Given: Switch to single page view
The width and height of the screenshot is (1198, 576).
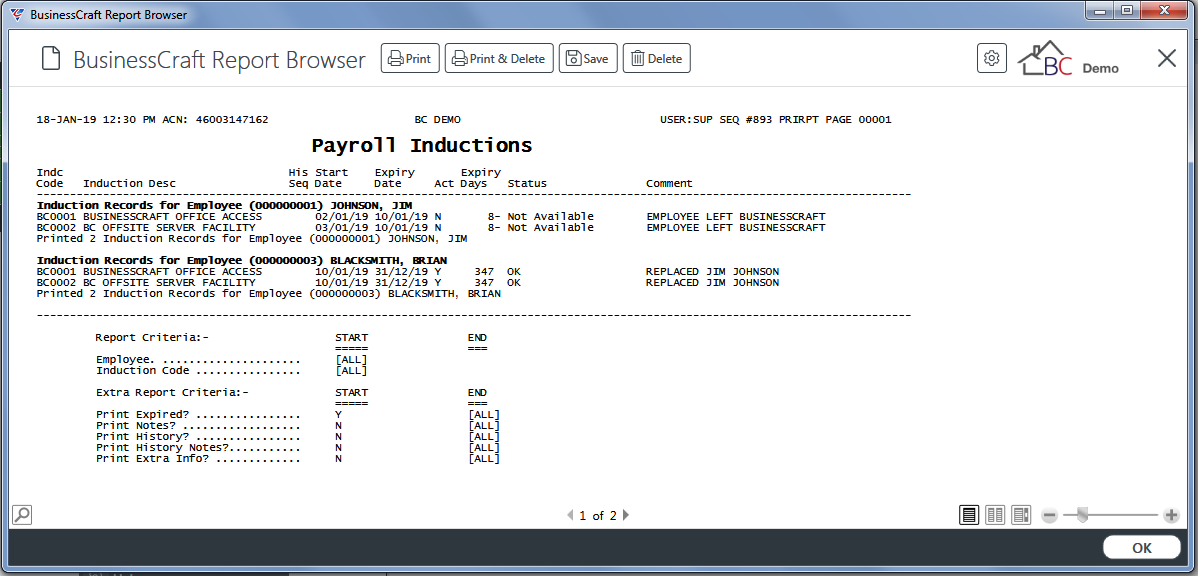Looking at the screenshot, I should pyautogui.click(x=969, y=515).
